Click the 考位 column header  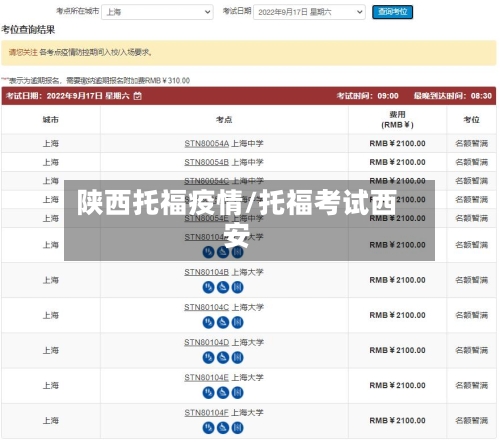tap(471, 120)
